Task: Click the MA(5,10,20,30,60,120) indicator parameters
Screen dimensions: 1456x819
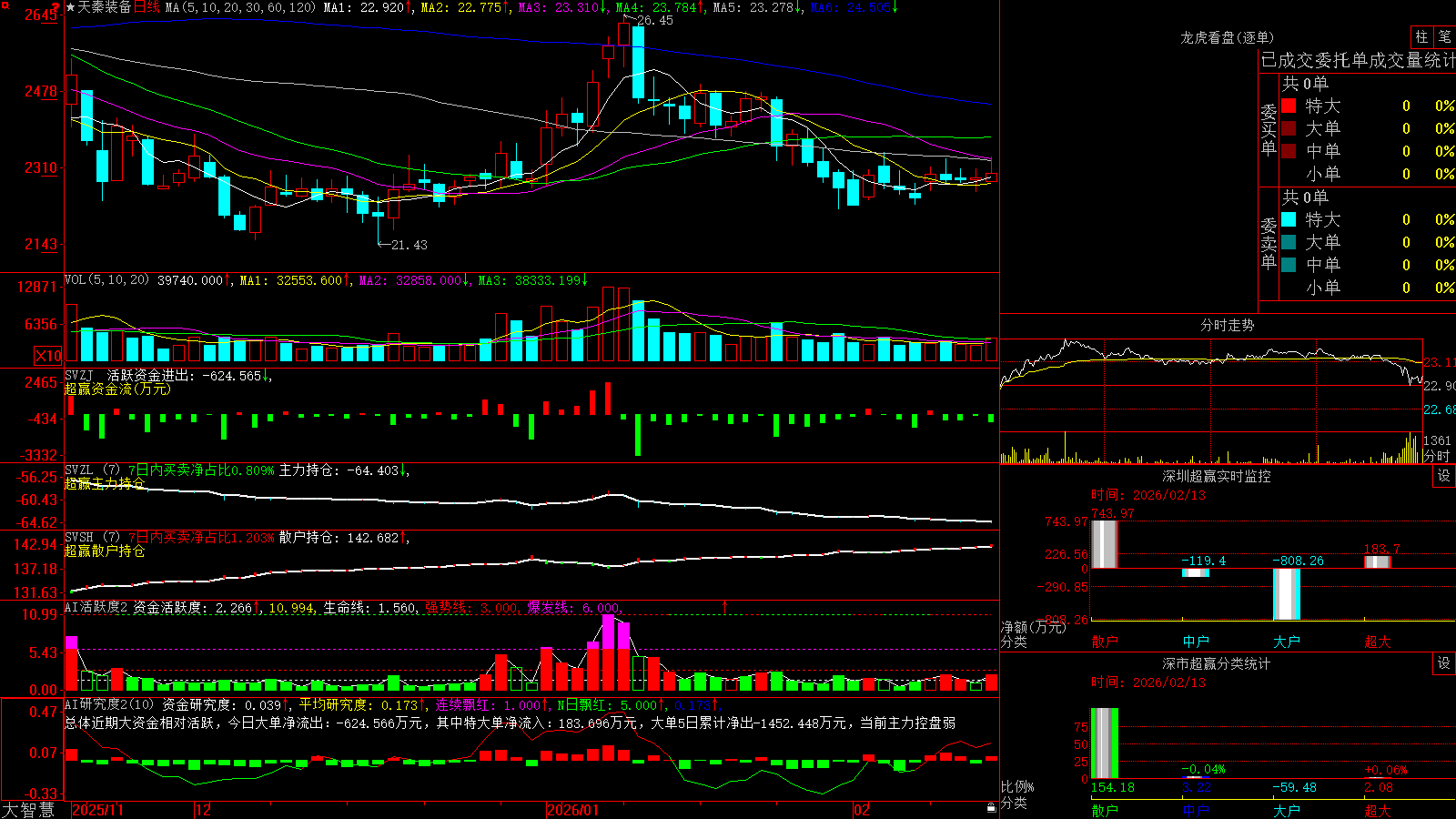Action: coord(240,7)
